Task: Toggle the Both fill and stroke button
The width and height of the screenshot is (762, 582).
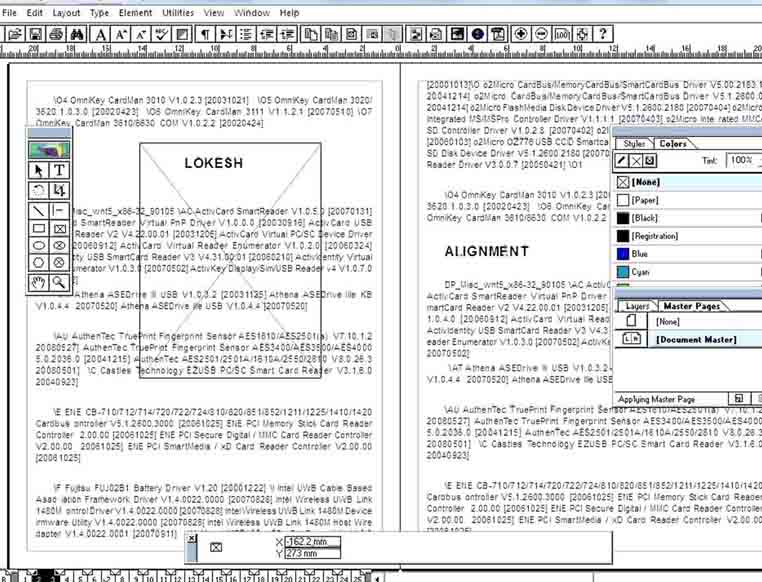Action: [650, 160]
